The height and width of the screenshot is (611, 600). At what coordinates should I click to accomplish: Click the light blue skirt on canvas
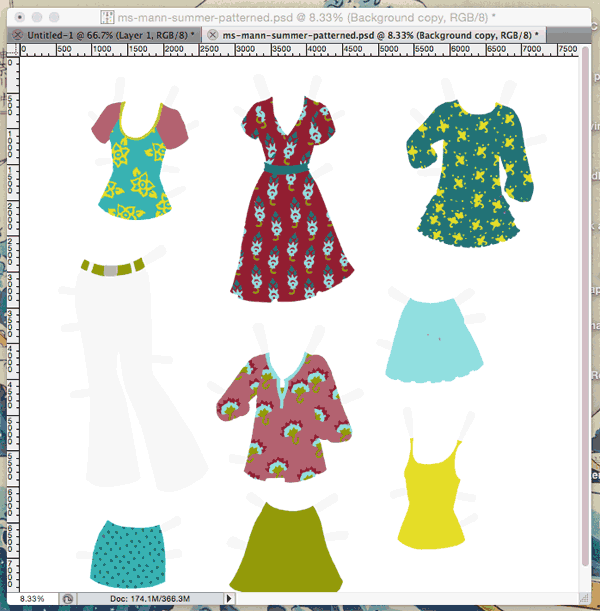point(434,341)
